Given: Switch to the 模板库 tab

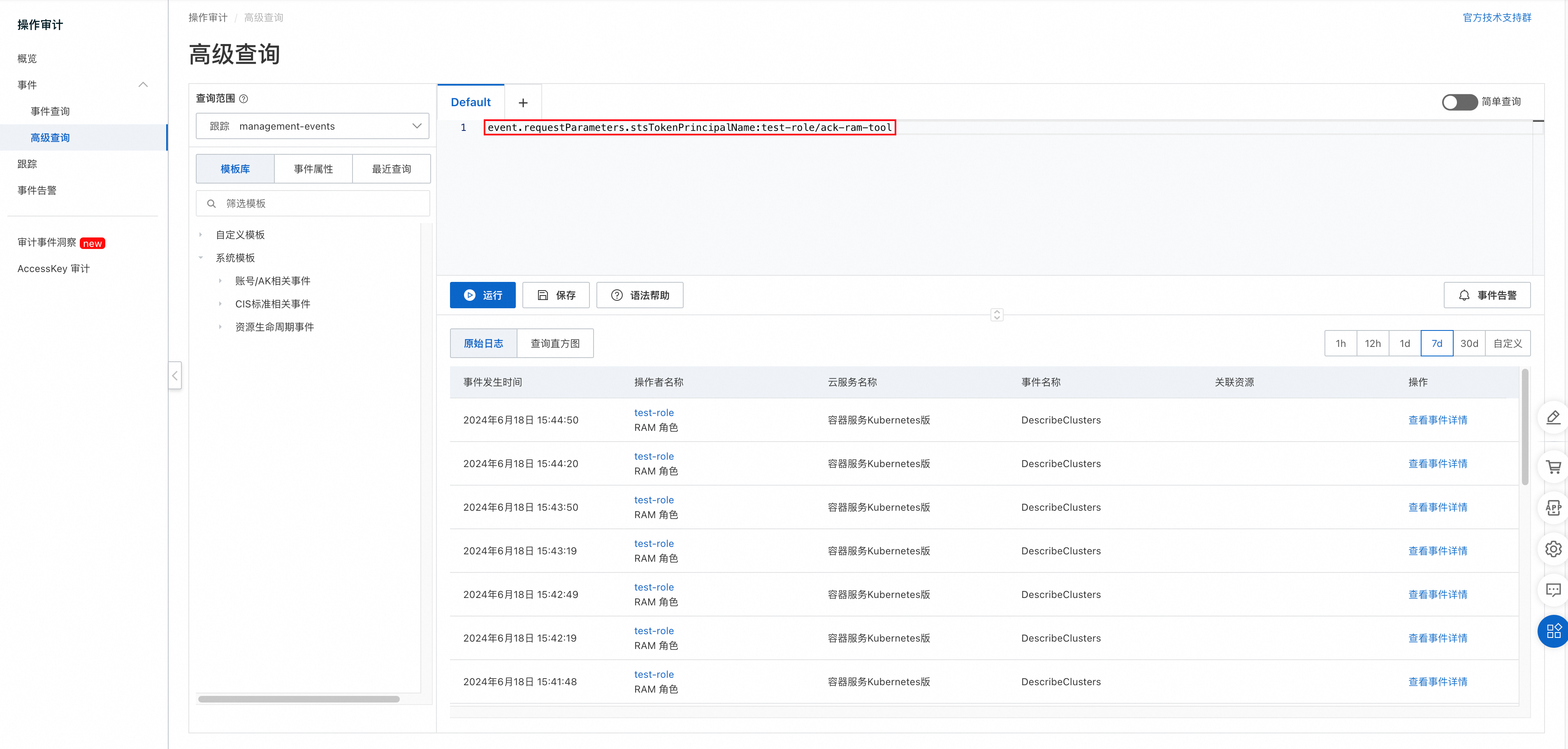Looking at the screenshot, I should (x=235, y=169).
